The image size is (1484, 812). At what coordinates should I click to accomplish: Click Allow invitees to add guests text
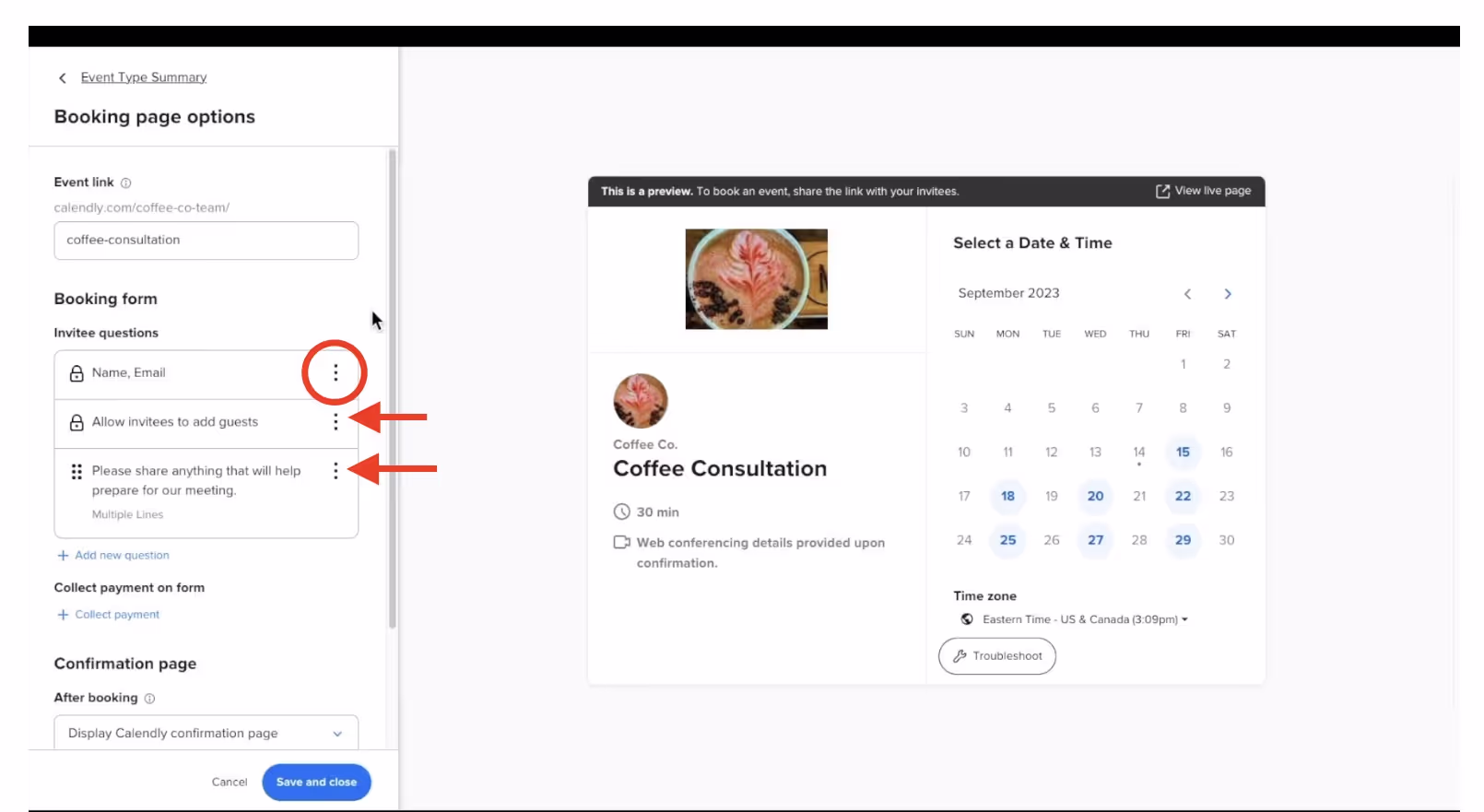tap(175, 422)
